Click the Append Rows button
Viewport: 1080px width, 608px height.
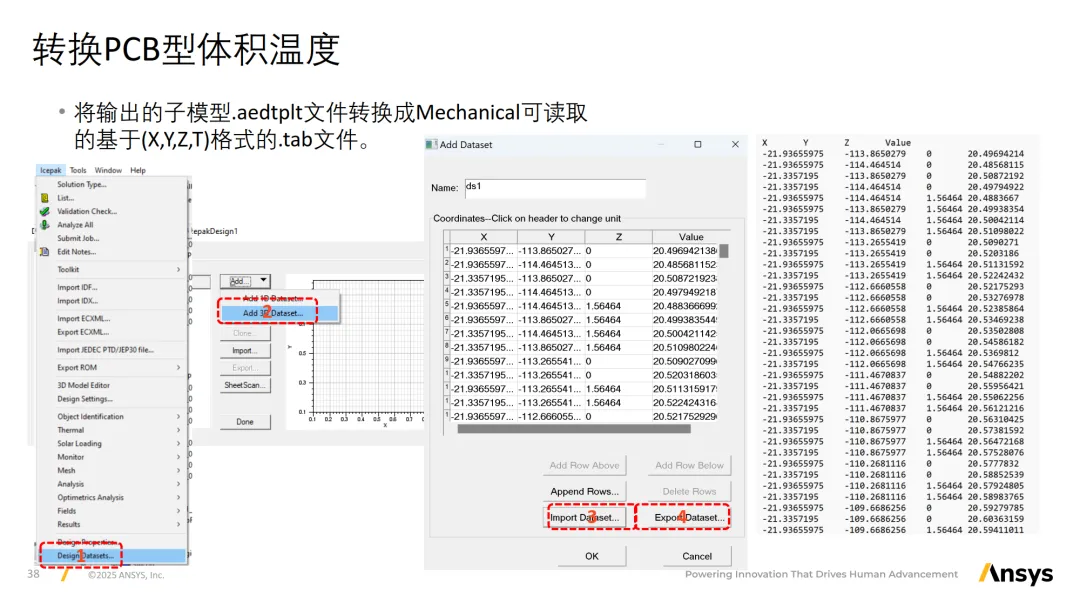(x=584, y=492)
